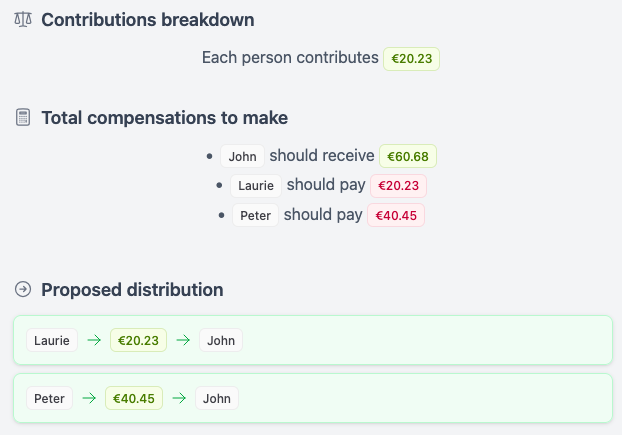Viewport: 622px width, 435px height.
Task: Select the €20.23 badge in Laurie's transfer row
Action: 138,340
